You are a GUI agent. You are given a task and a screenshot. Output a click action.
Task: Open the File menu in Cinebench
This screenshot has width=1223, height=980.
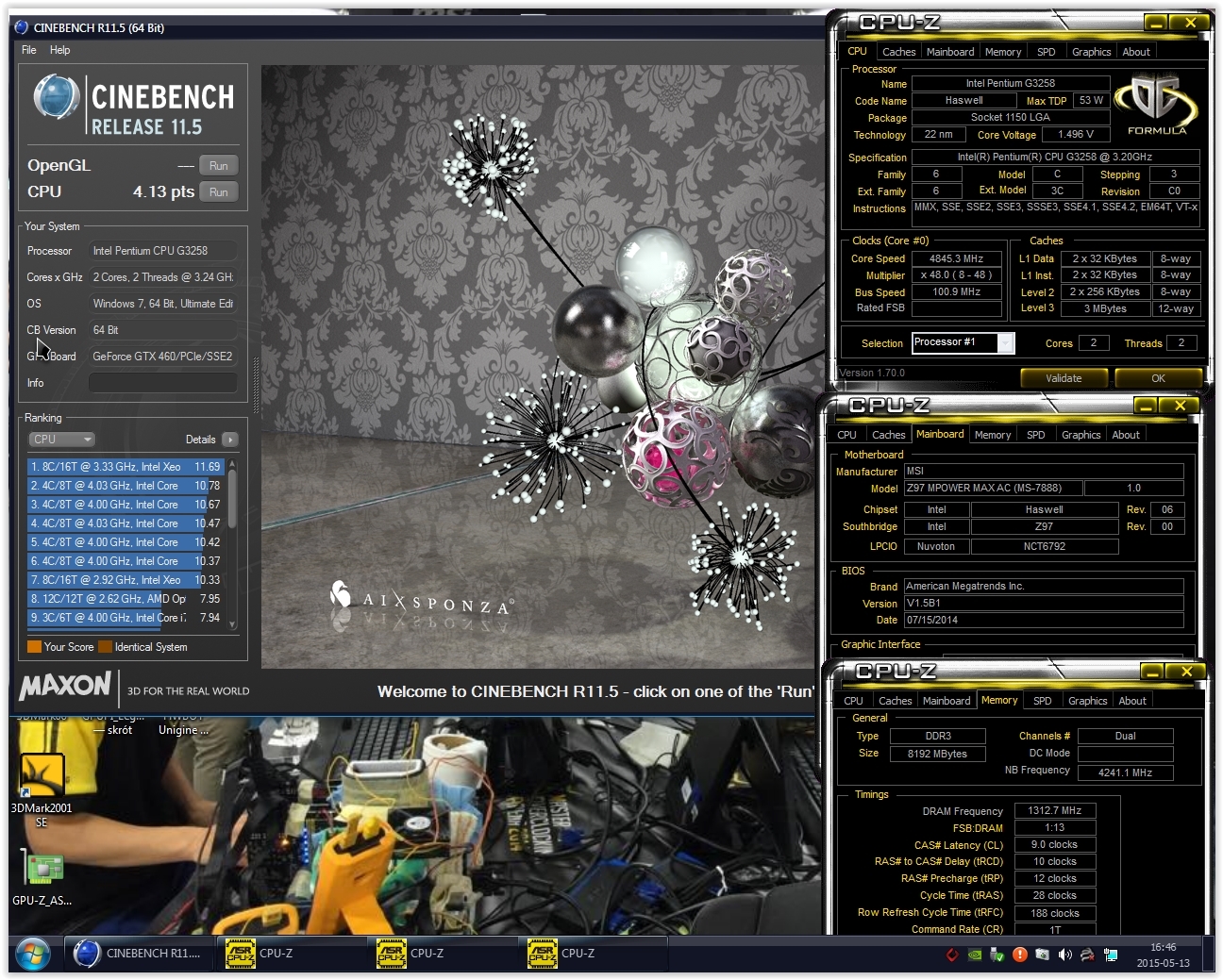29,50
